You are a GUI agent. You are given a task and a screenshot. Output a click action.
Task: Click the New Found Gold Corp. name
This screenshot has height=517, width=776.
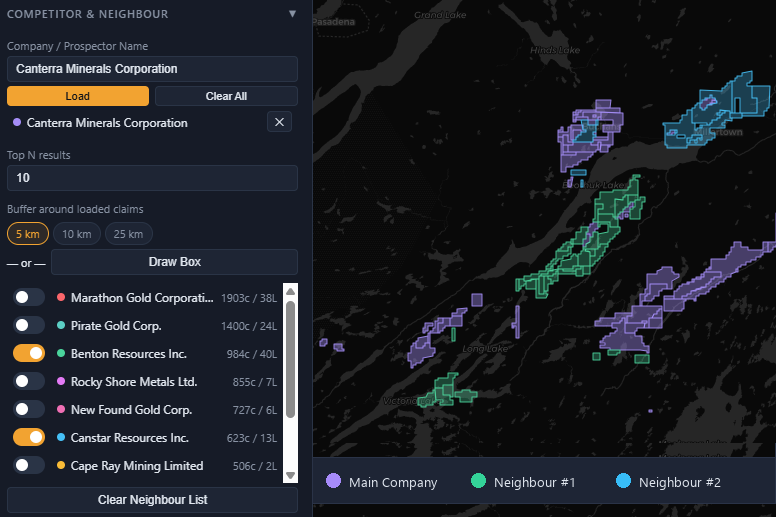point(131,410)
